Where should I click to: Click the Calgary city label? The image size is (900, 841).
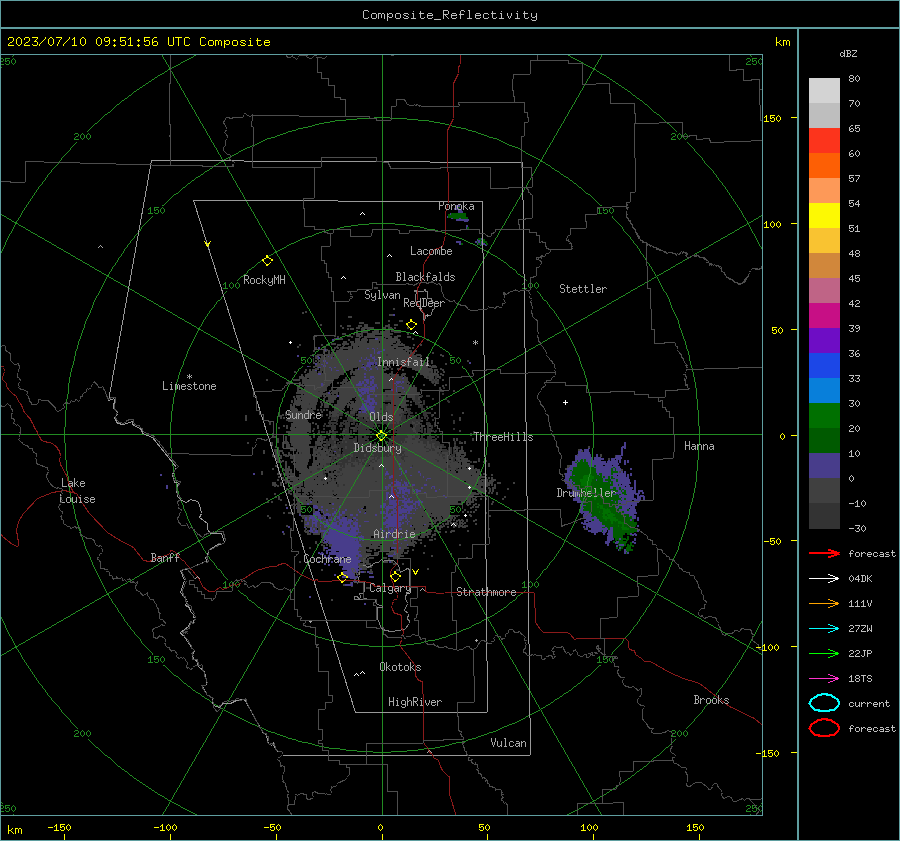390,588
